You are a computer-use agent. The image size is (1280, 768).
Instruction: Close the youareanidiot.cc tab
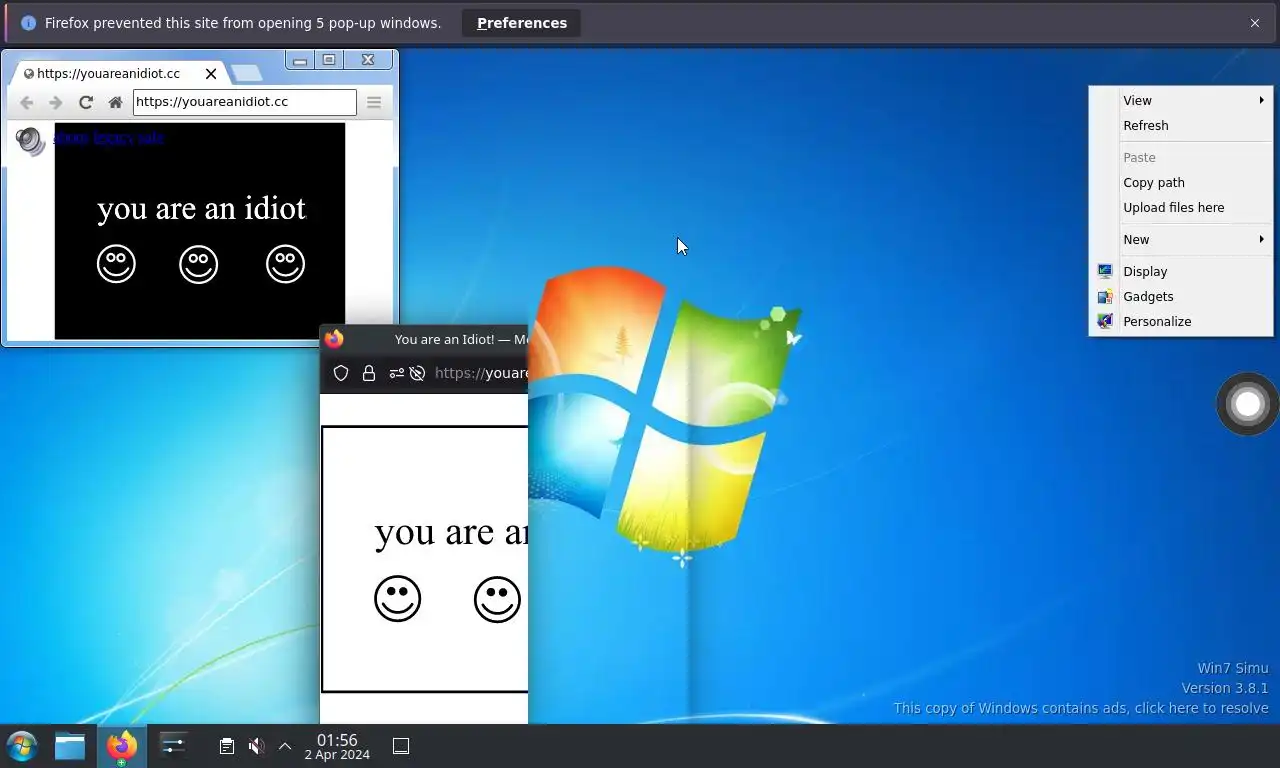point(211,73)
